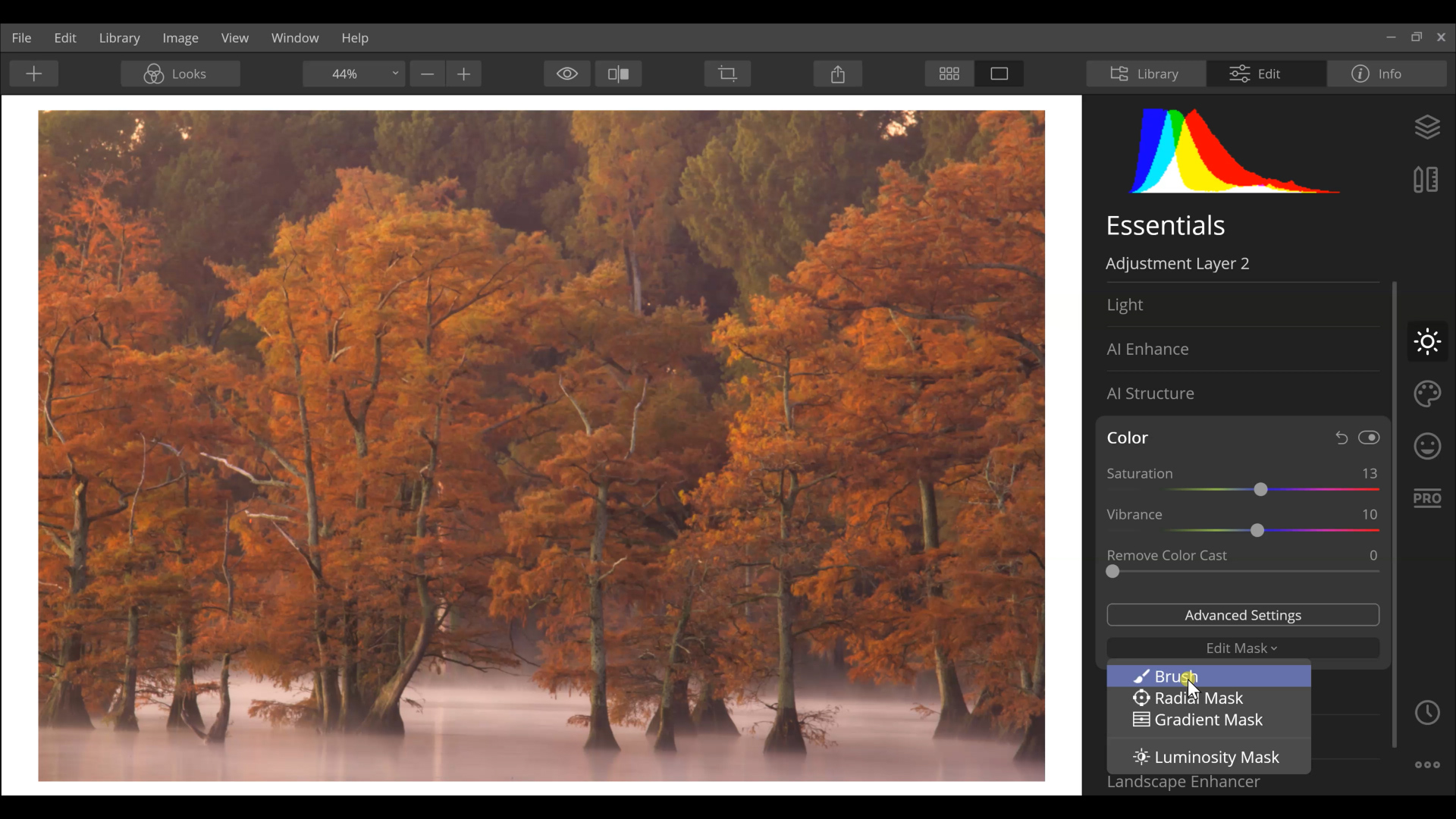Screen dimensions: 1456x819
Task: Activate the crop tool
Action: pos(728,74)
